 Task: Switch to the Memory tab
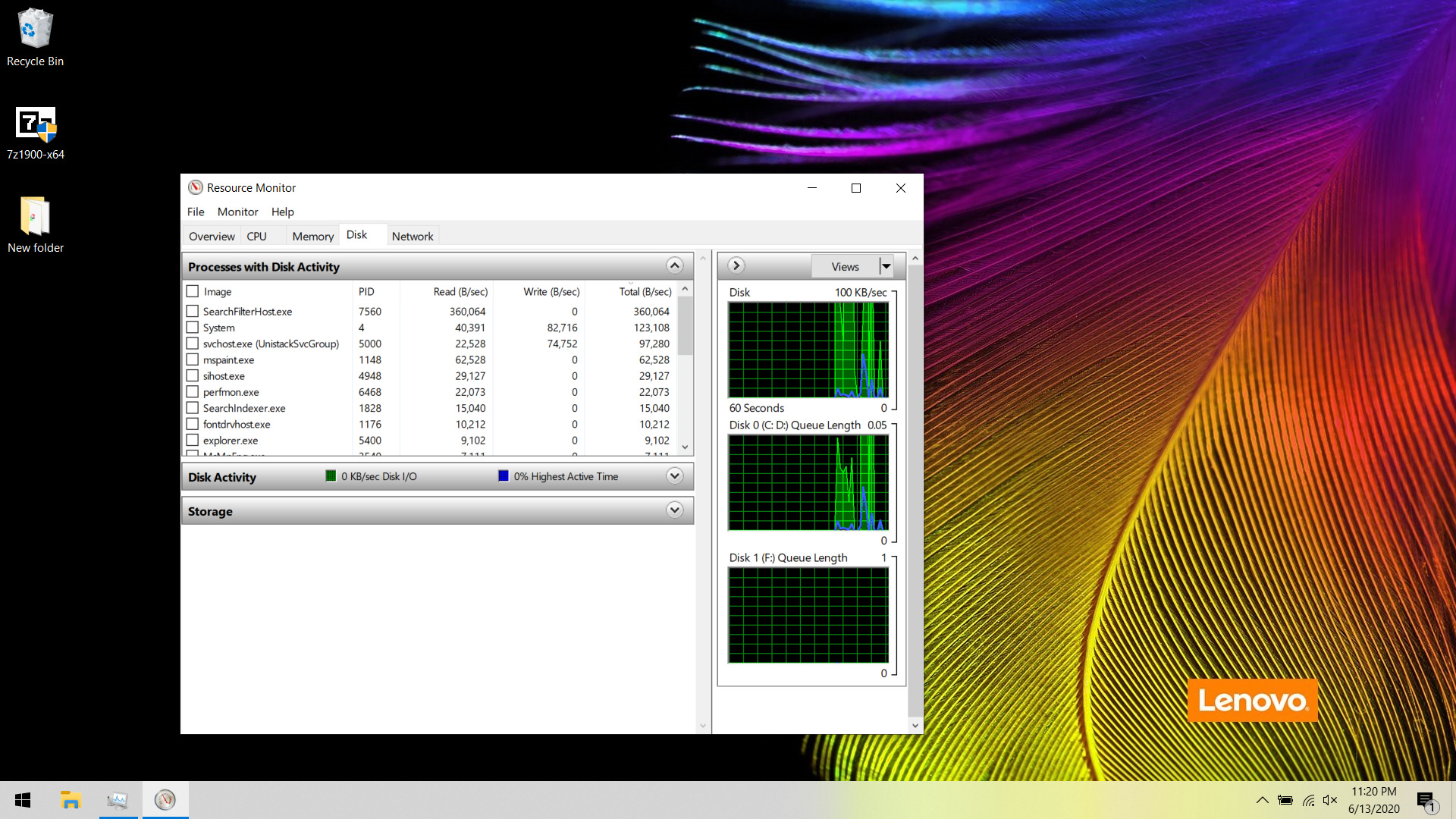(312, 236)
